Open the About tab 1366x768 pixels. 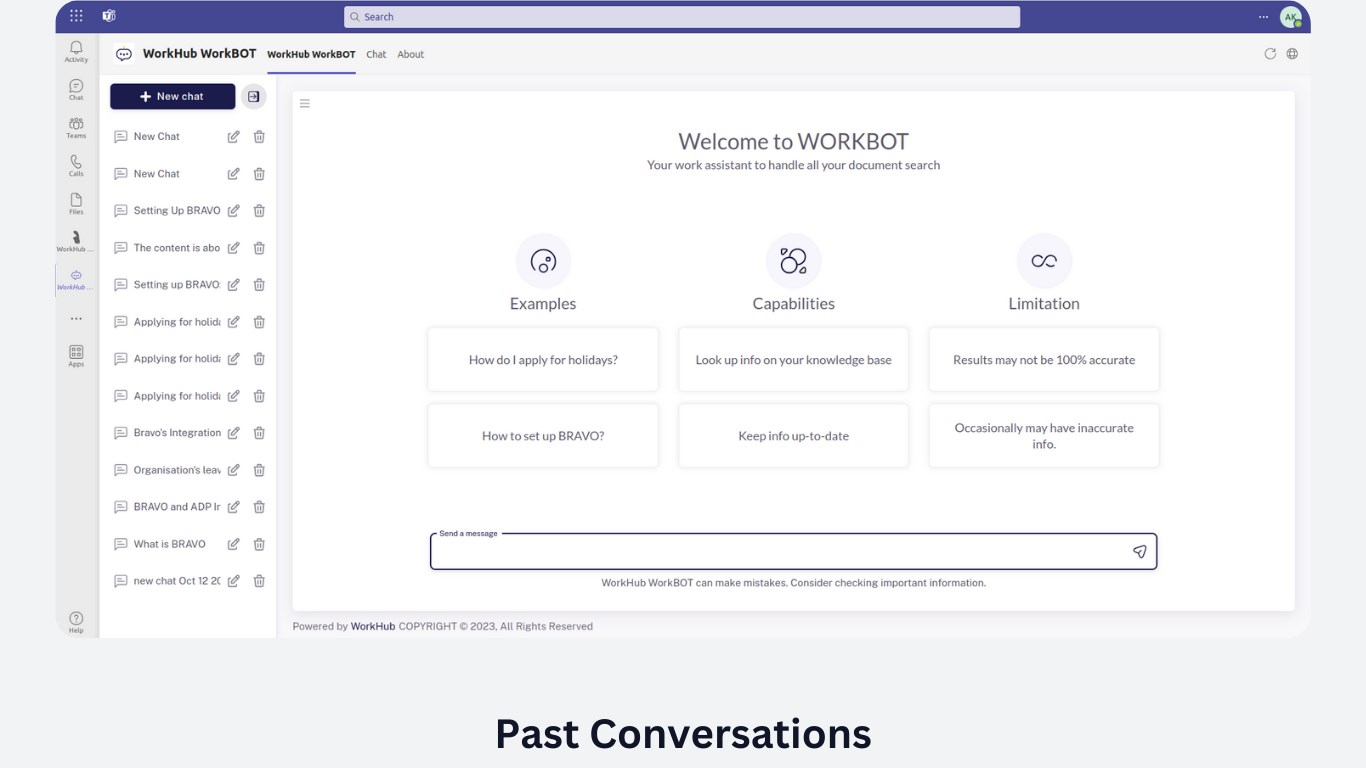pyautogui.click(x=411, y=54)
